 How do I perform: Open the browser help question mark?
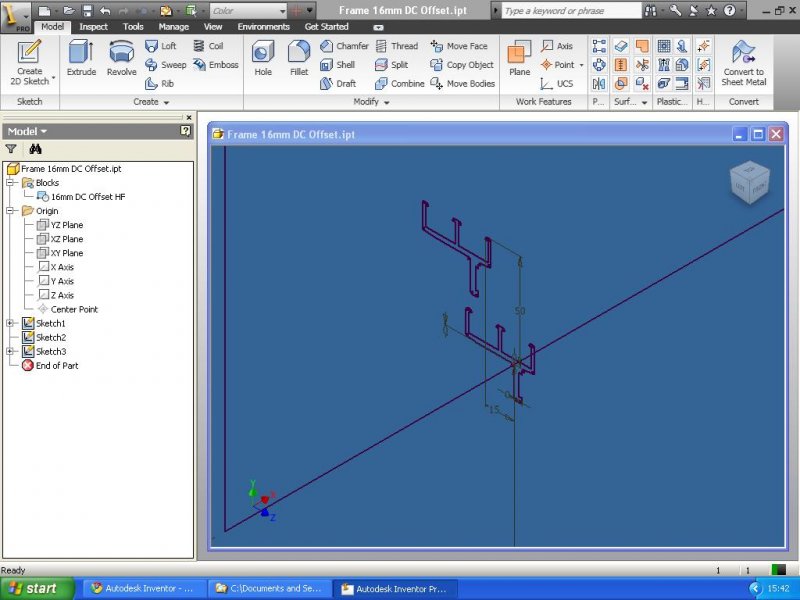(x=186, y=132)
